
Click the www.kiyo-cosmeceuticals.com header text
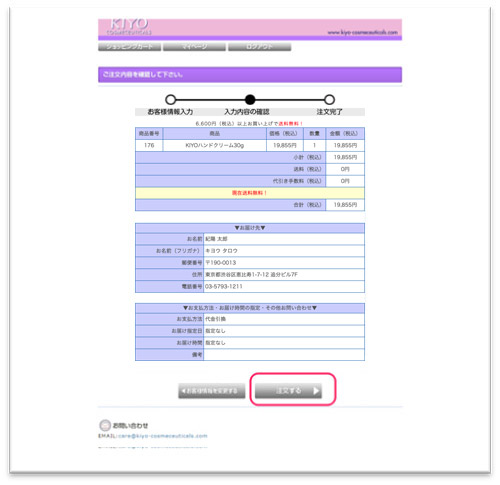pos(363,32)
